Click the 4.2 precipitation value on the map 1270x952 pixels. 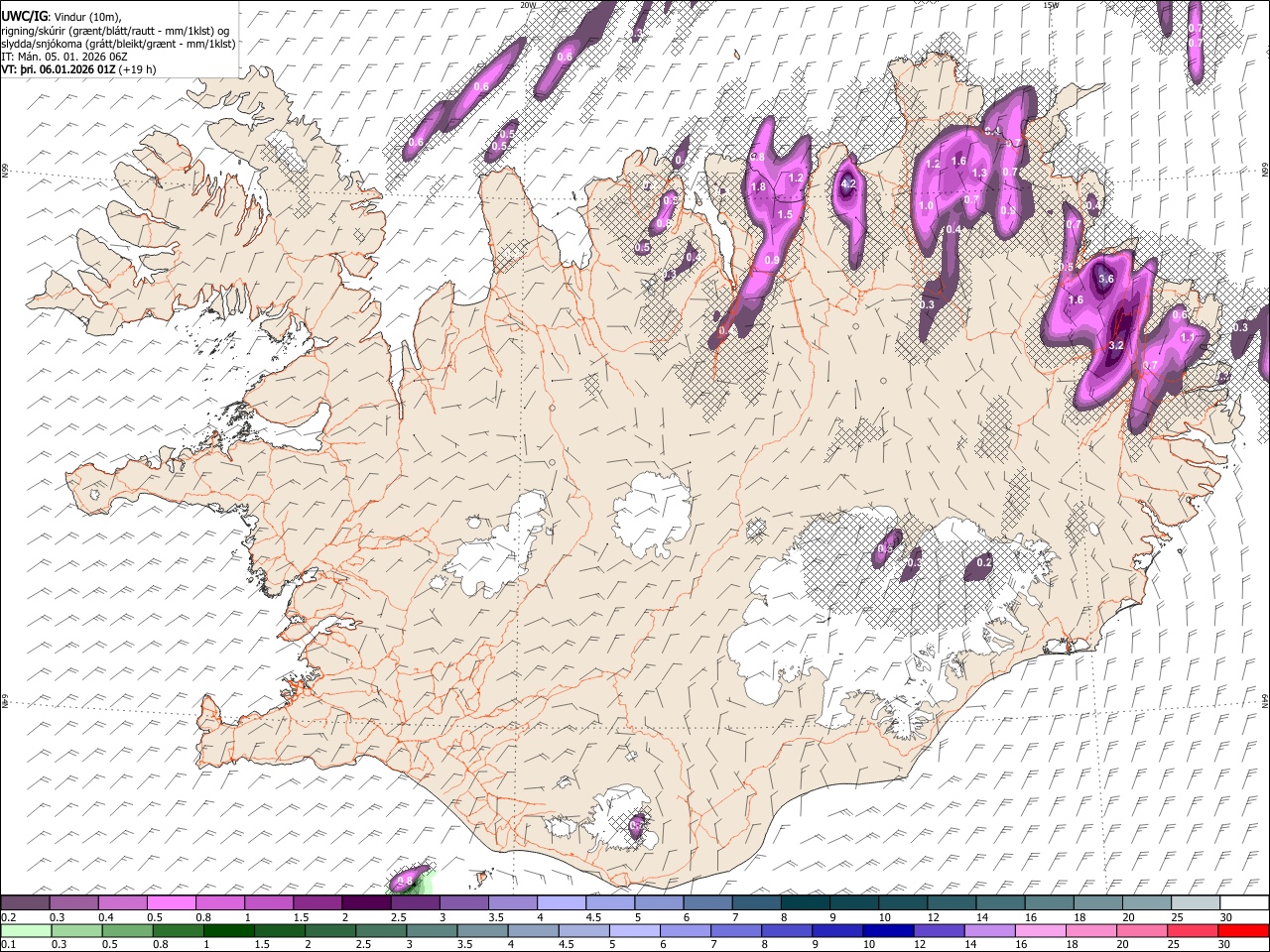click(x=848, y=184)
